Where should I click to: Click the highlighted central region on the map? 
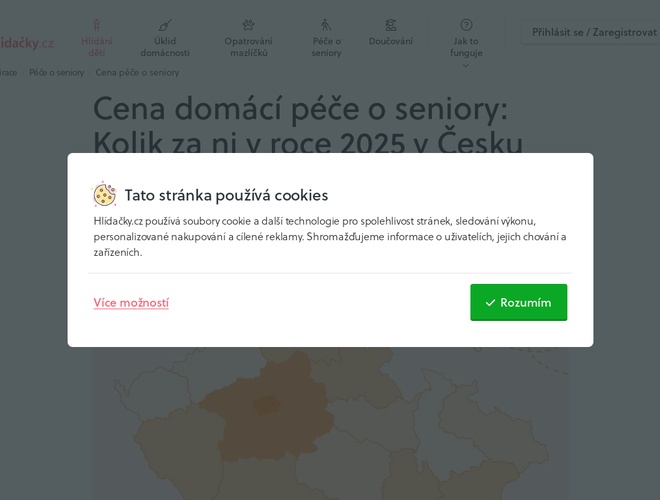(266, 405)
